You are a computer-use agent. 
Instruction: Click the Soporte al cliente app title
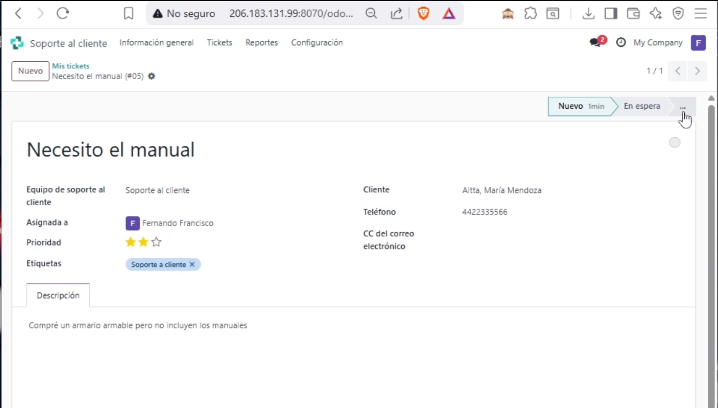pyautogui.click(x=69, y=44)
